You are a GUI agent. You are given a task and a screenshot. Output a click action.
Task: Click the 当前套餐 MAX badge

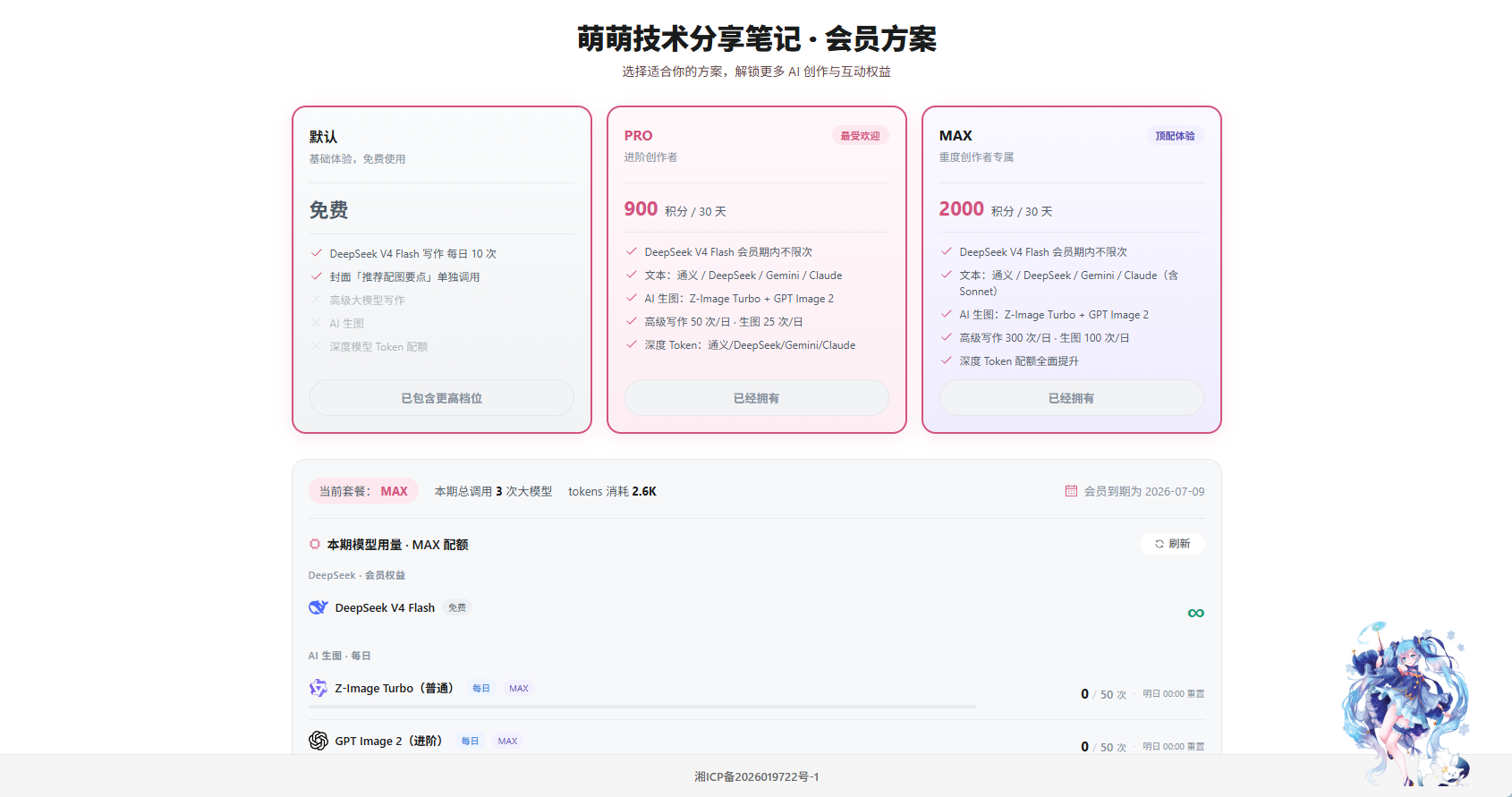click(x=363, y=491)
